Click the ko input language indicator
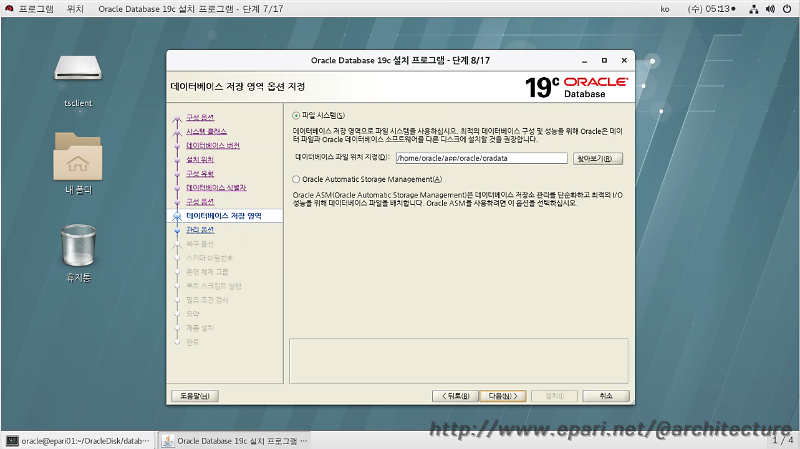The width and height of the screenshot is (800, 449). [x=665, y=9]
